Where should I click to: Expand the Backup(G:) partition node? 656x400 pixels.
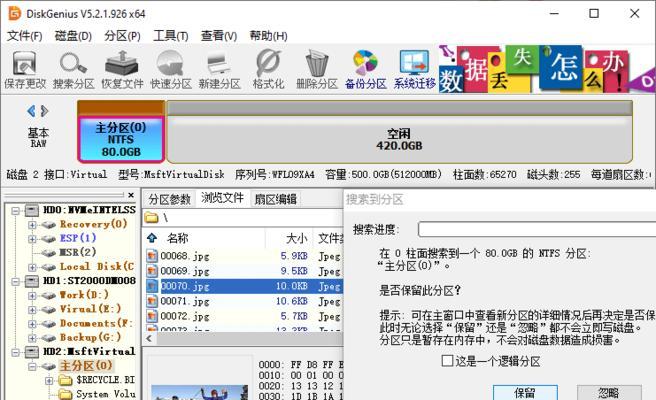tap(32, 338)
